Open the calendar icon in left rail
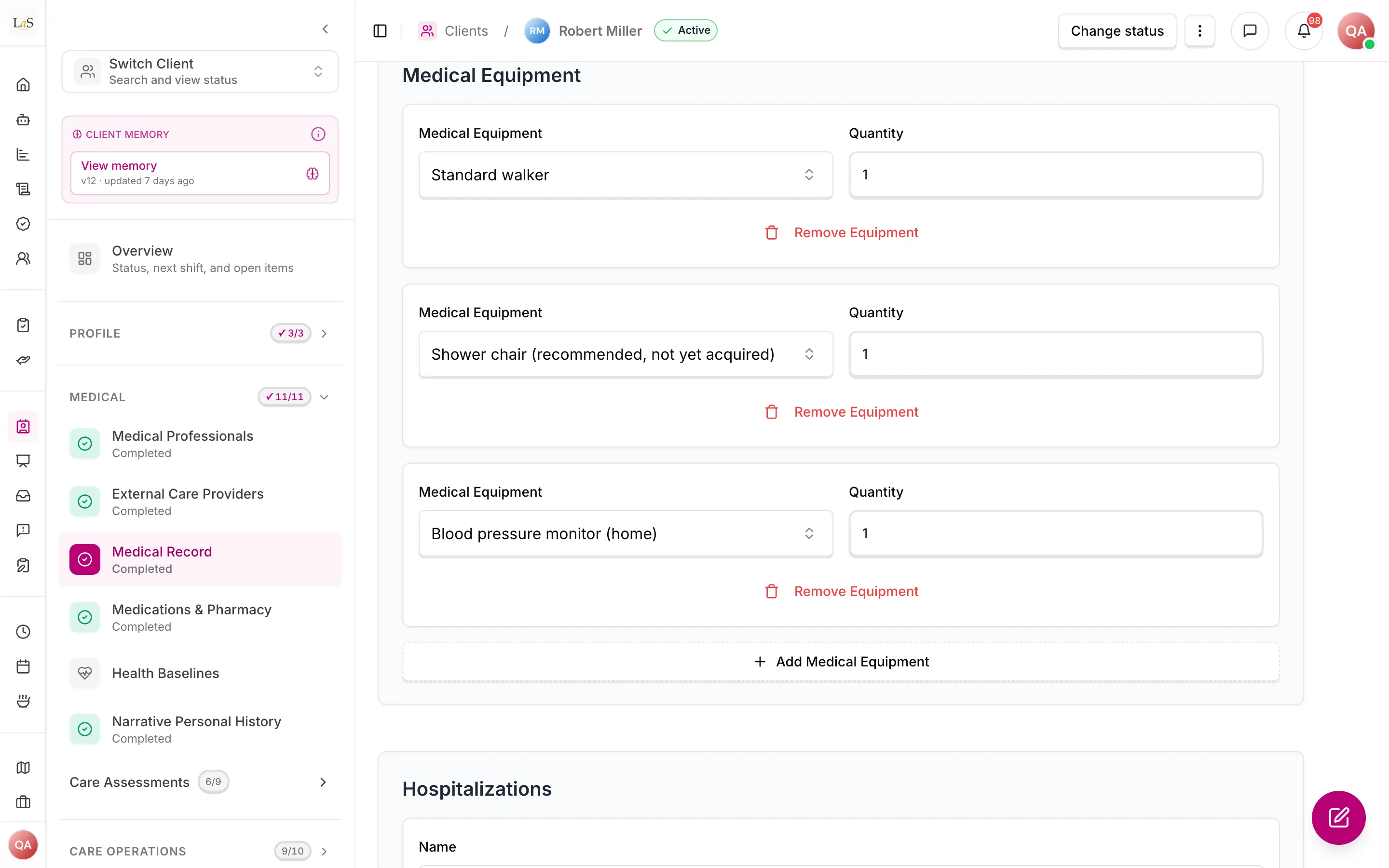 tap(23, 666)
